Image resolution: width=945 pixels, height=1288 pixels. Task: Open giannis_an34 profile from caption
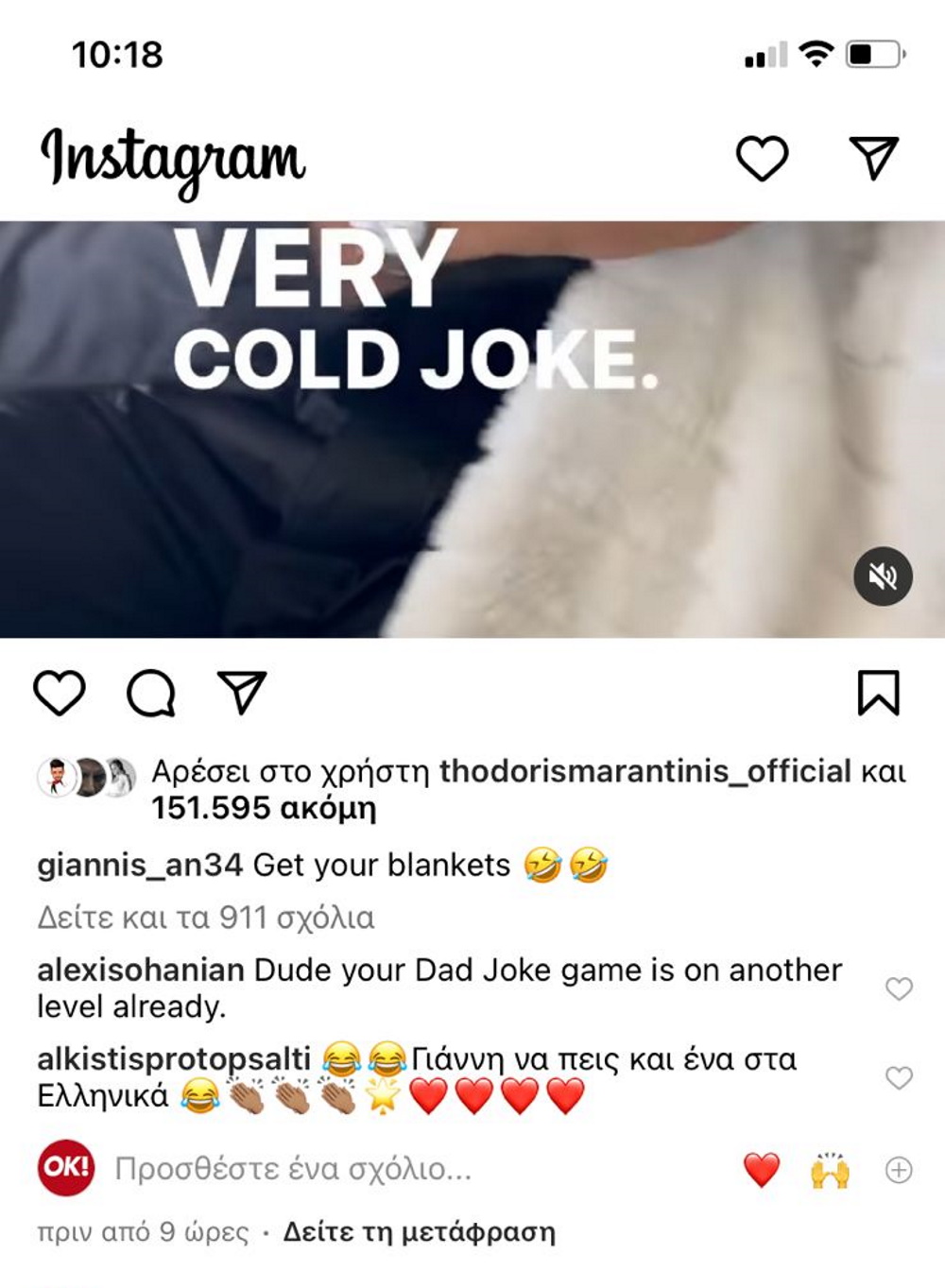140,865
